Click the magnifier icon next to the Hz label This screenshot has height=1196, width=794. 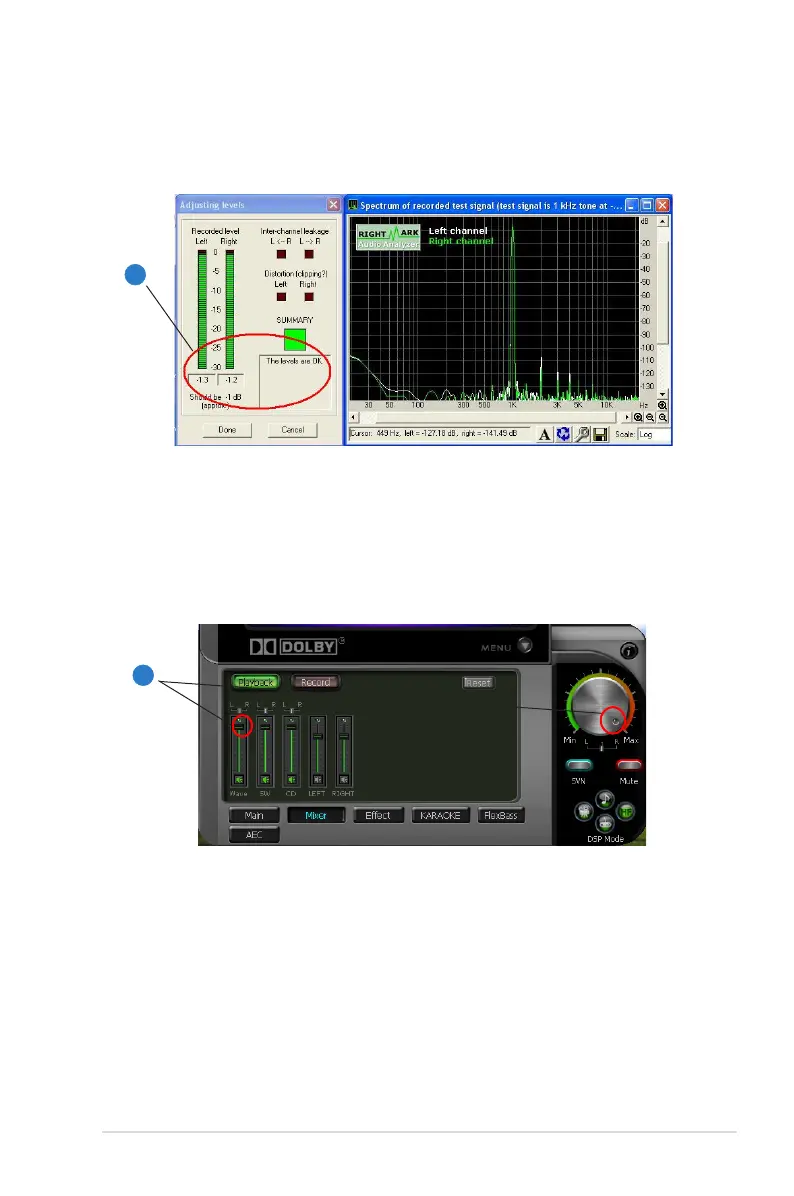point(662,406)
